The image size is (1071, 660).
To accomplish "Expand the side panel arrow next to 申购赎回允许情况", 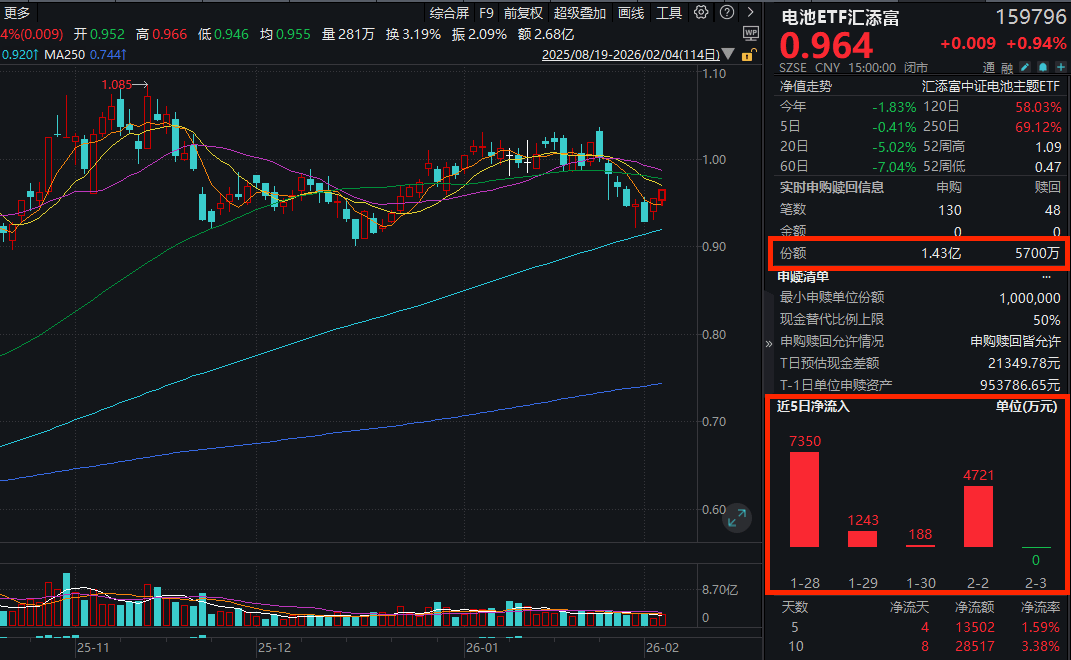I will (x=769, y=341).
